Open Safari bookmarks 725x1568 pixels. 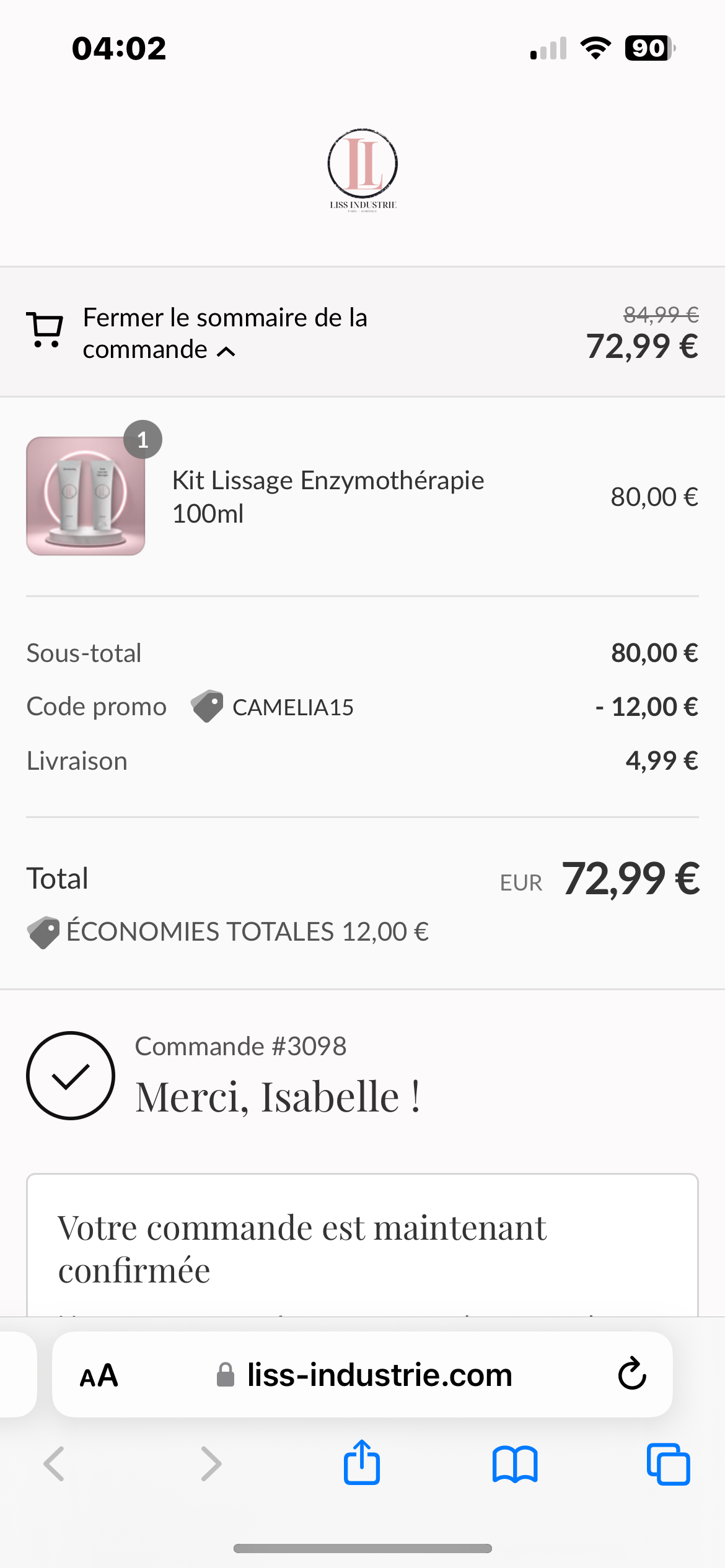click(x=515, y=1464)
